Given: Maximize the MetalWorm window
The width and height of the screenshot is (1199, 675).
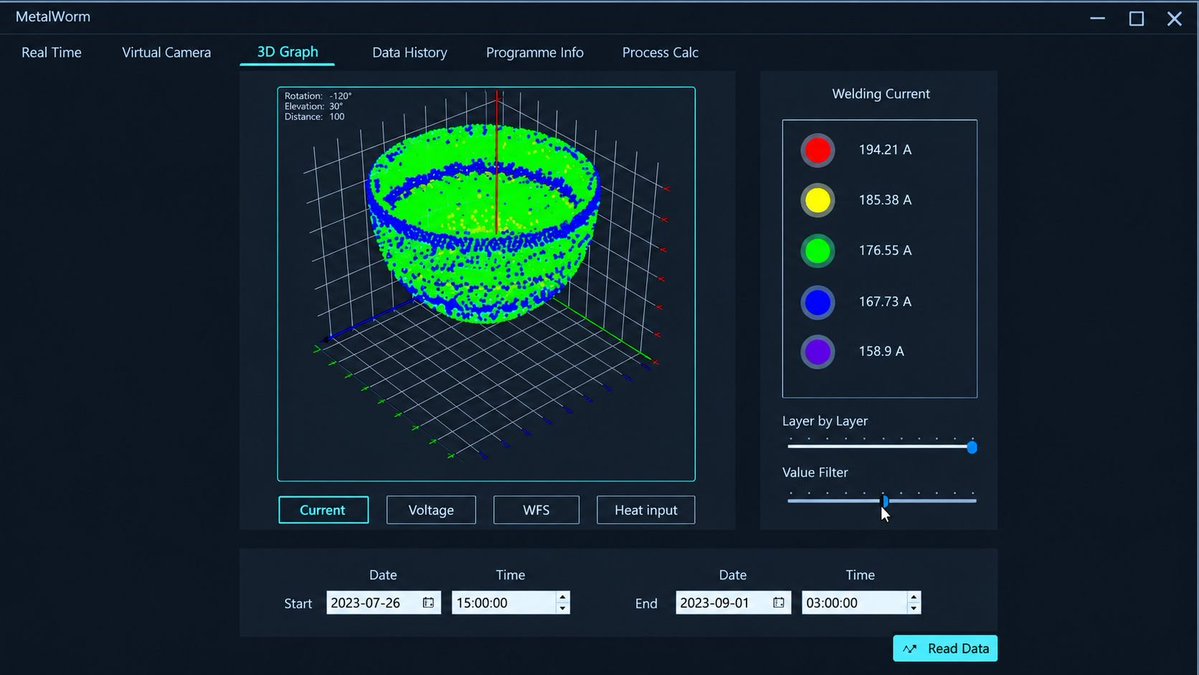Looking at the screenshot, I should point(1136,18).
